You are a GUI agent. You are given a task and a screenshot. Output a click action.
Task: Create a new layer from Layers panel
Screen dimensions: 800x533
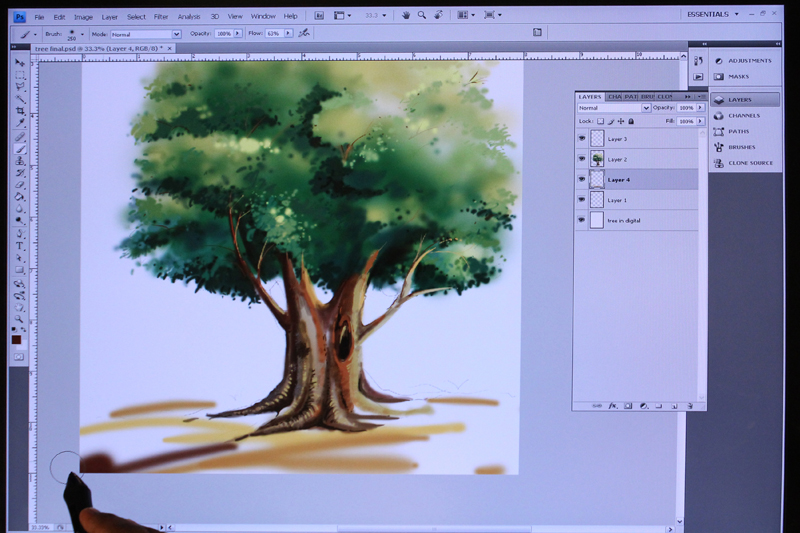674,406
